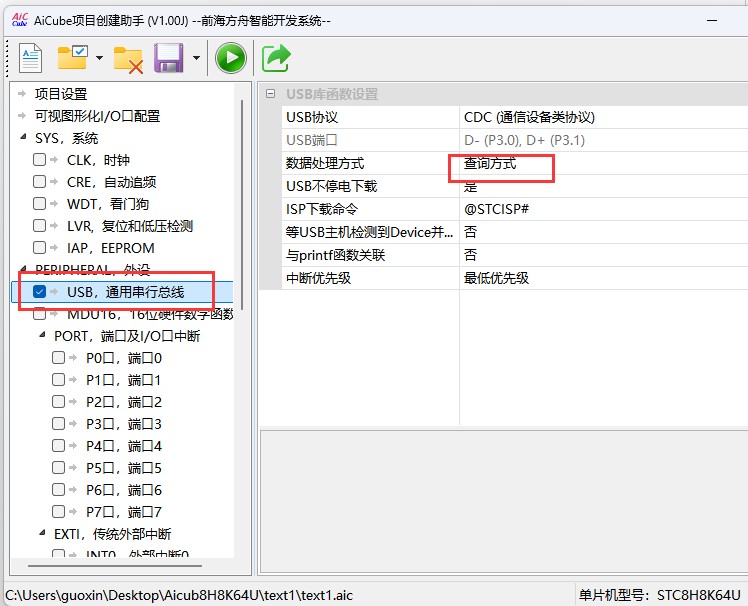Viewport: 748px width, 606px height.
Task: Click the tree panel horizontal scrollbar
Action: (115, 566)
